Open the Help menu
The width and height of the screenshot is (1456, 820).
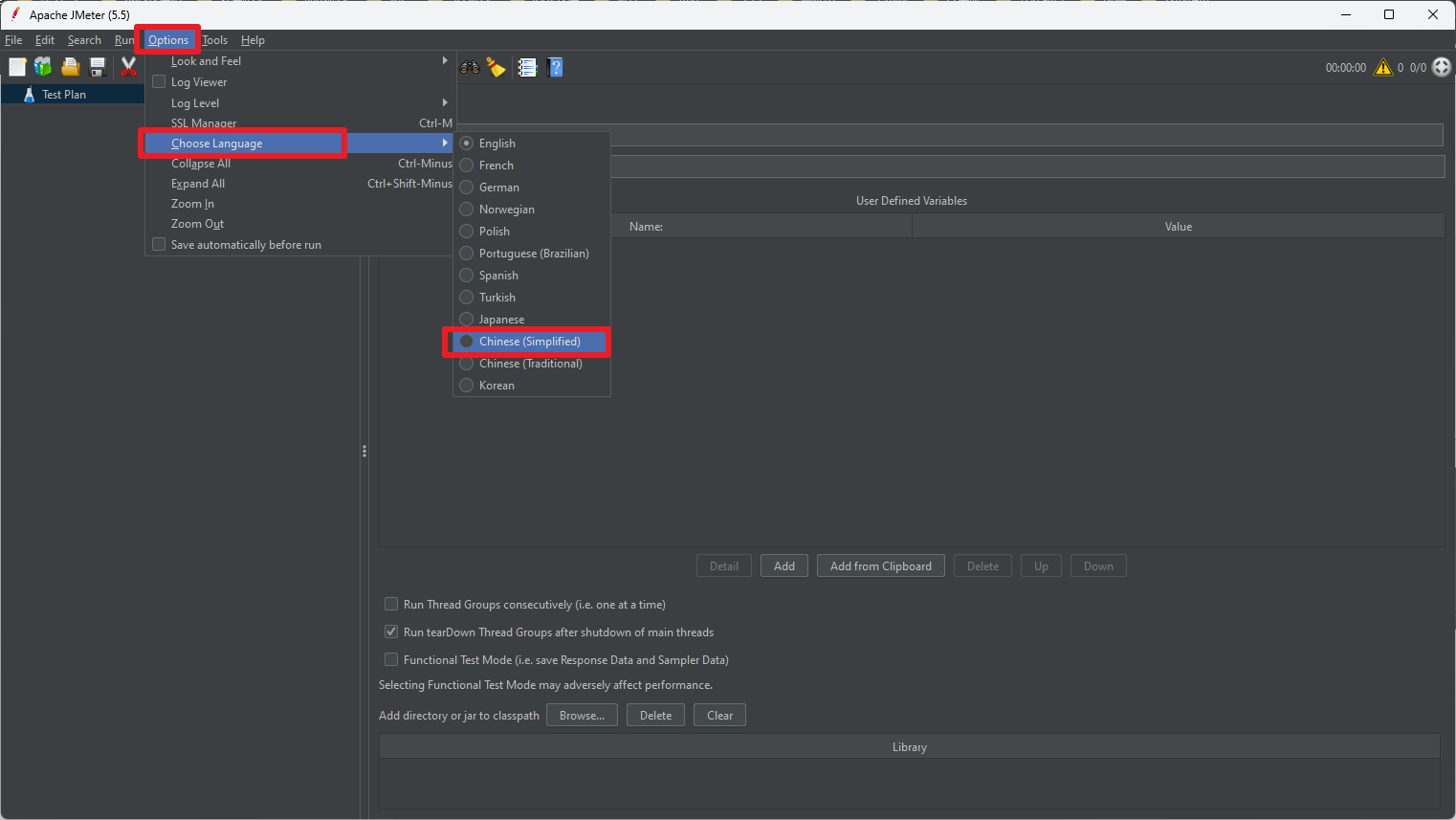253,40
